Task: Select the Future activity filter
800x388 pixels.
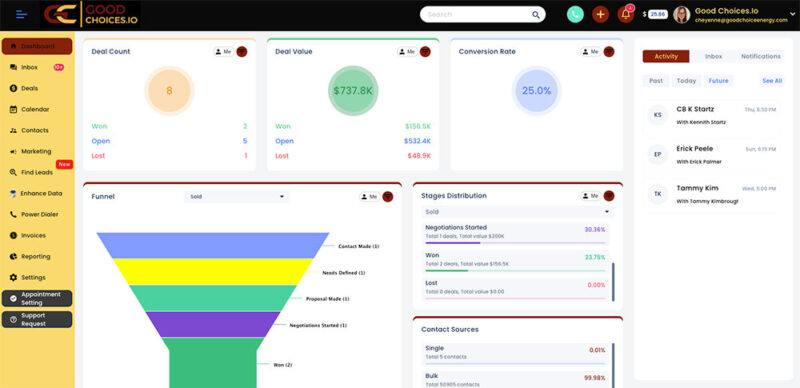Action: pos(718,81)
